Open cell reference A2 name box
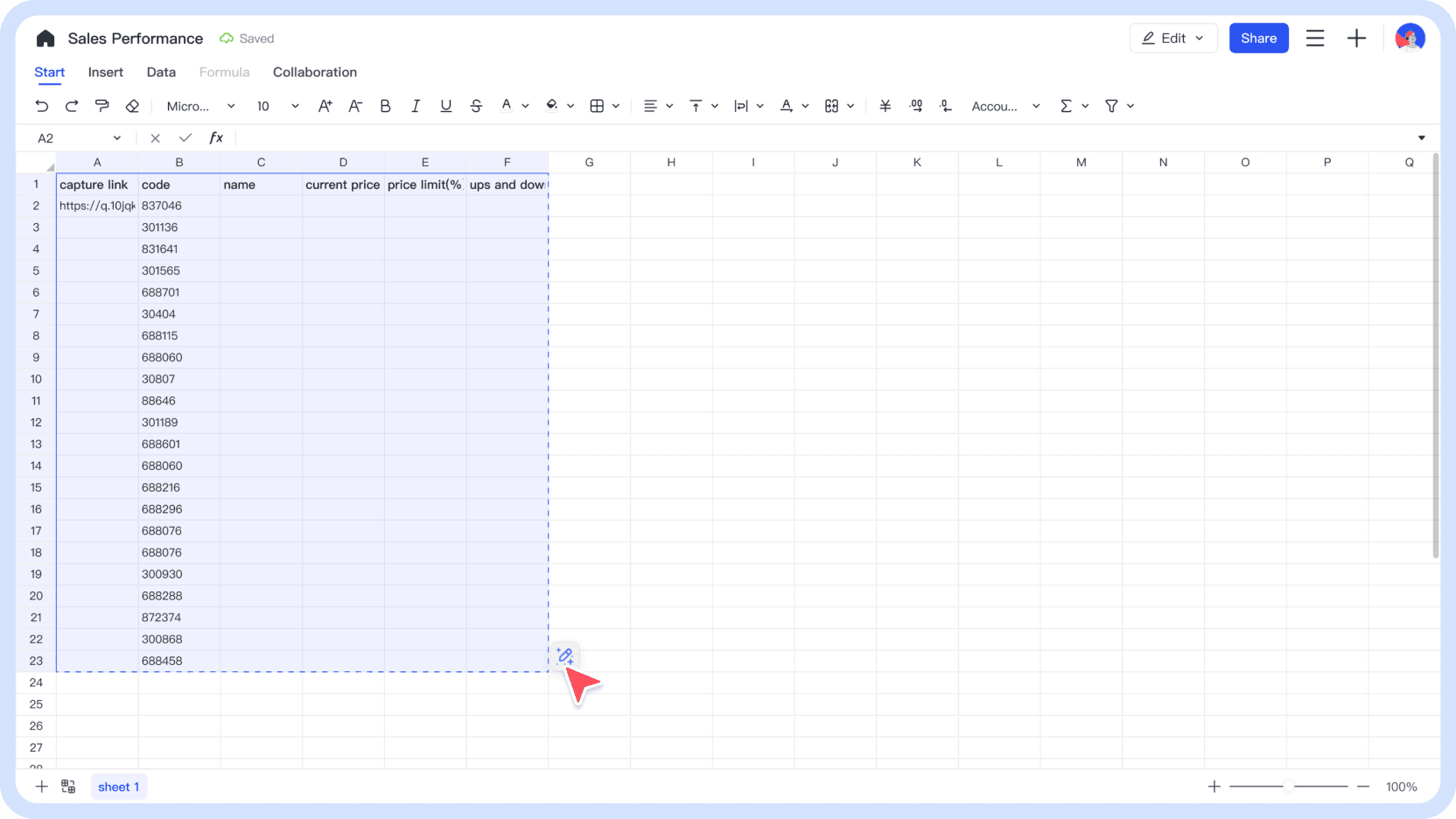Screen dimensions: 1456x819 coord(79,138)
